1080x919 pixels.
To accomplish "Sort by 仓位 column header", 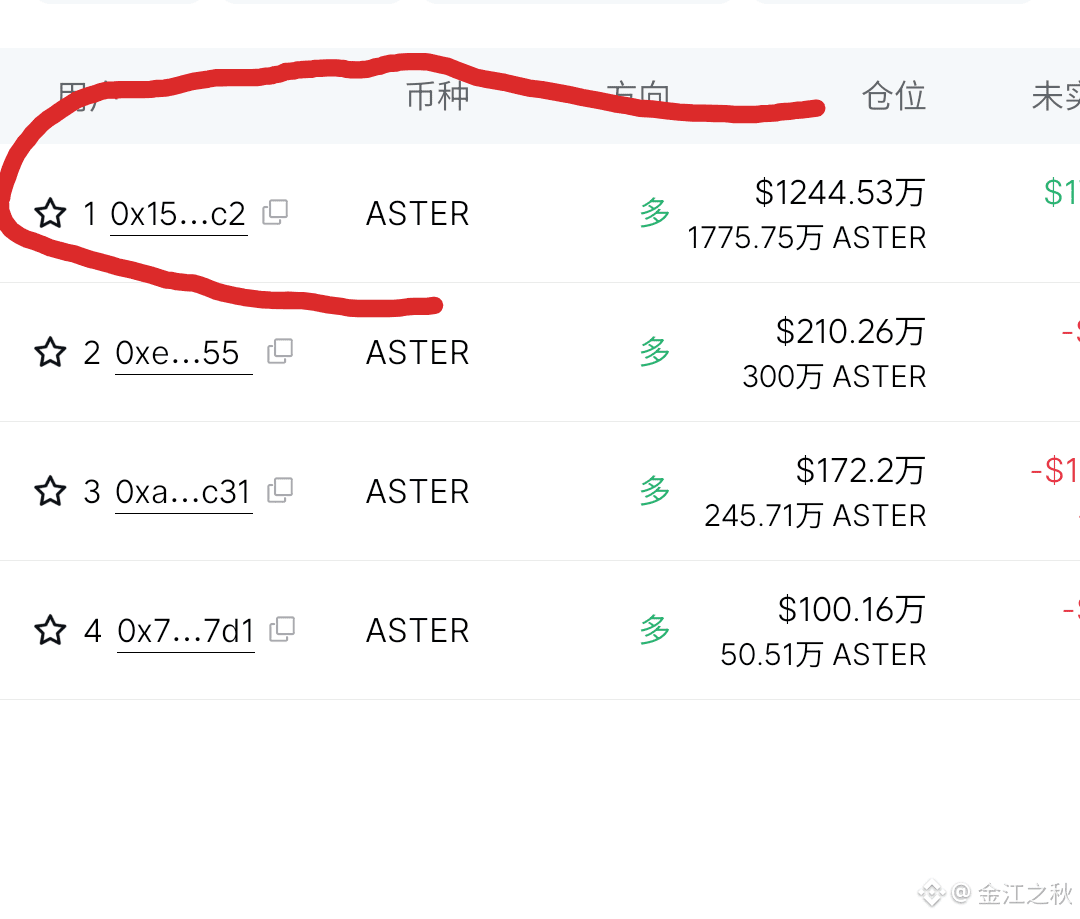I will 893,96.
